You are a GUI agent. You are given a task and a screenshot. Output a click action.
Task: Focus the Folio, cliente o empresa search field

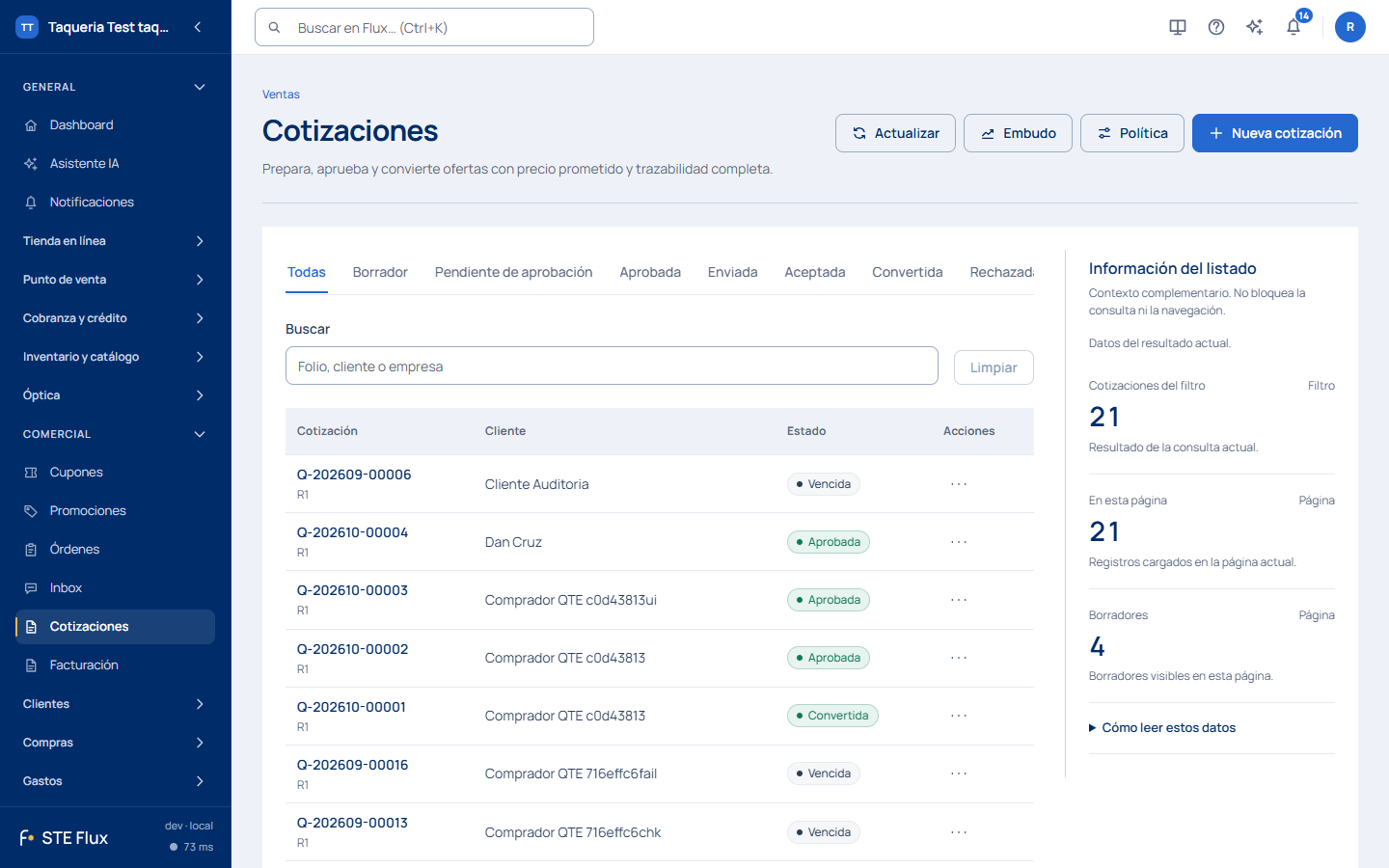(x=612, y=366)
